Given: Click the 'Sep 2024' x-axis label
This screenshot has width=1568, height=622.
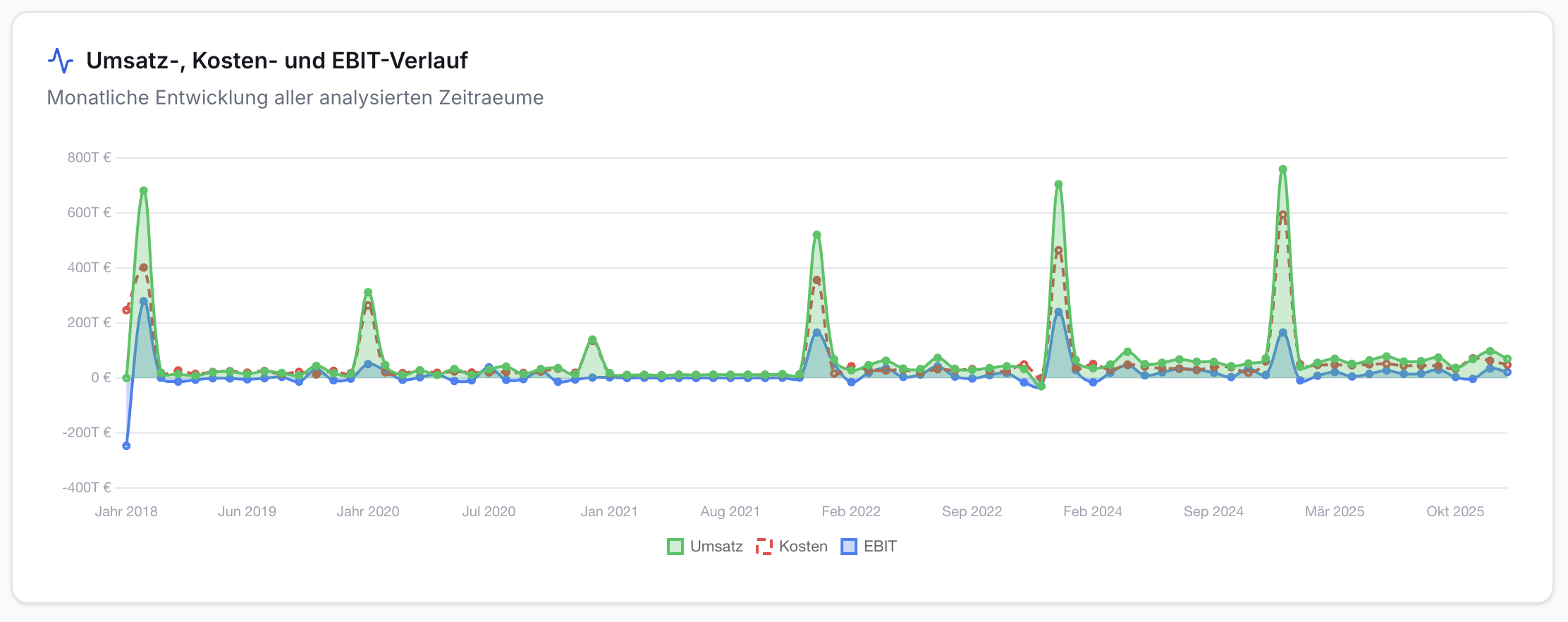Looking at the screenshot, I should [1213, 511].
